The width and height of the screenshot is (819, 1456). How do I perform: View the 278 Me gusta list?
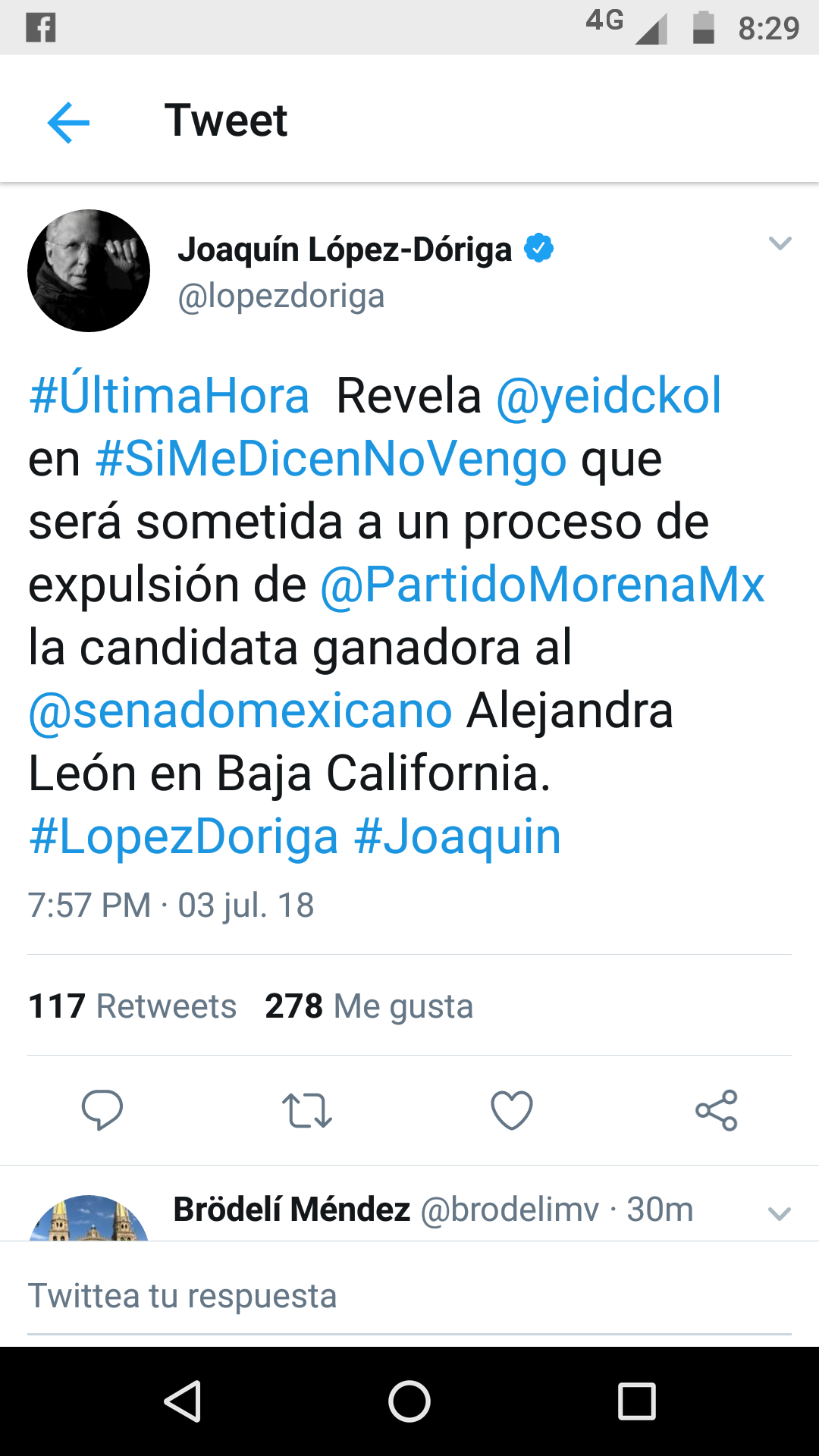coord(369,1006)
